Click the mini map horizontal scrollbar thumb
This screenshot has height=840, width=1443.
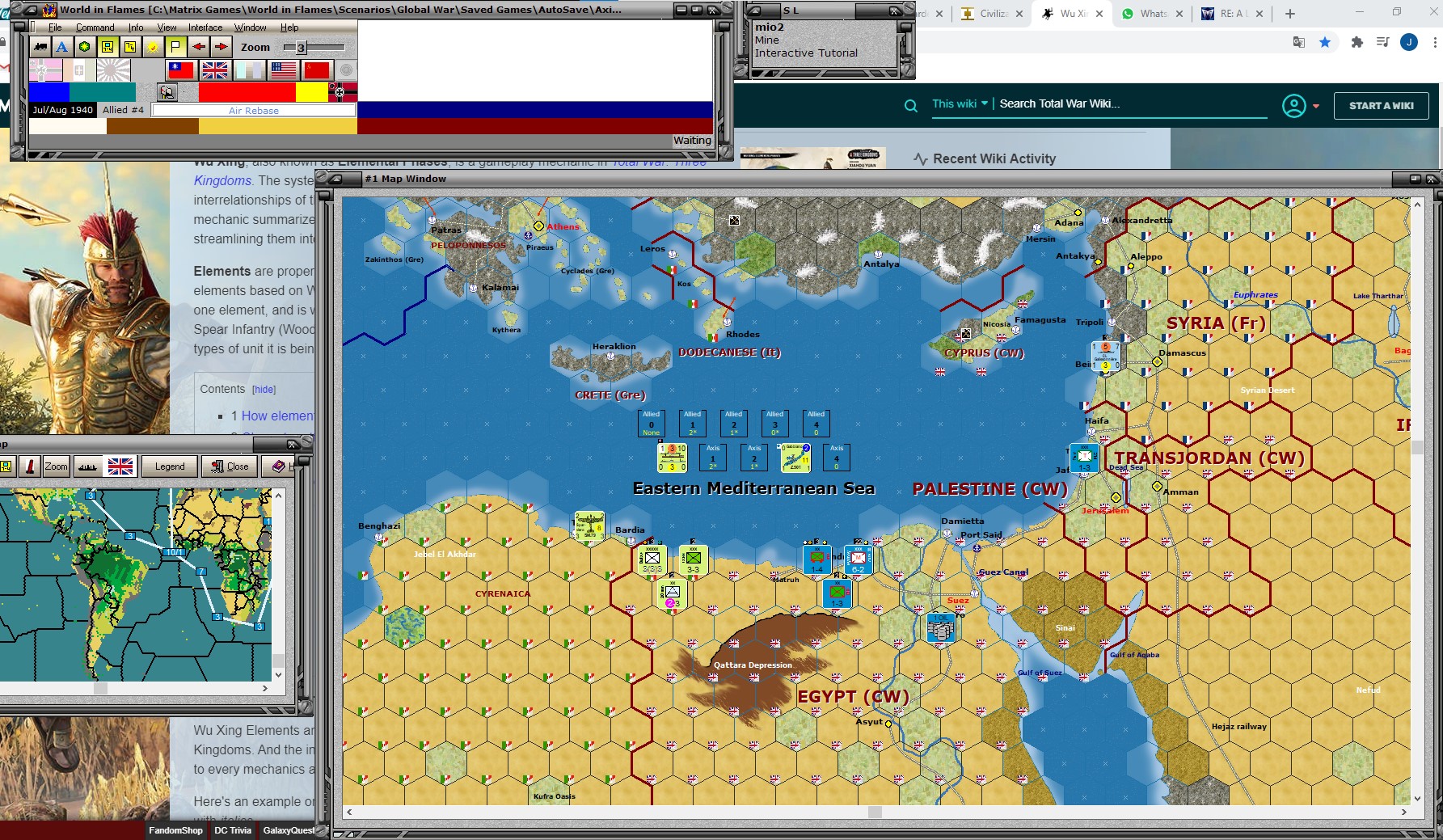coord(100,689)
